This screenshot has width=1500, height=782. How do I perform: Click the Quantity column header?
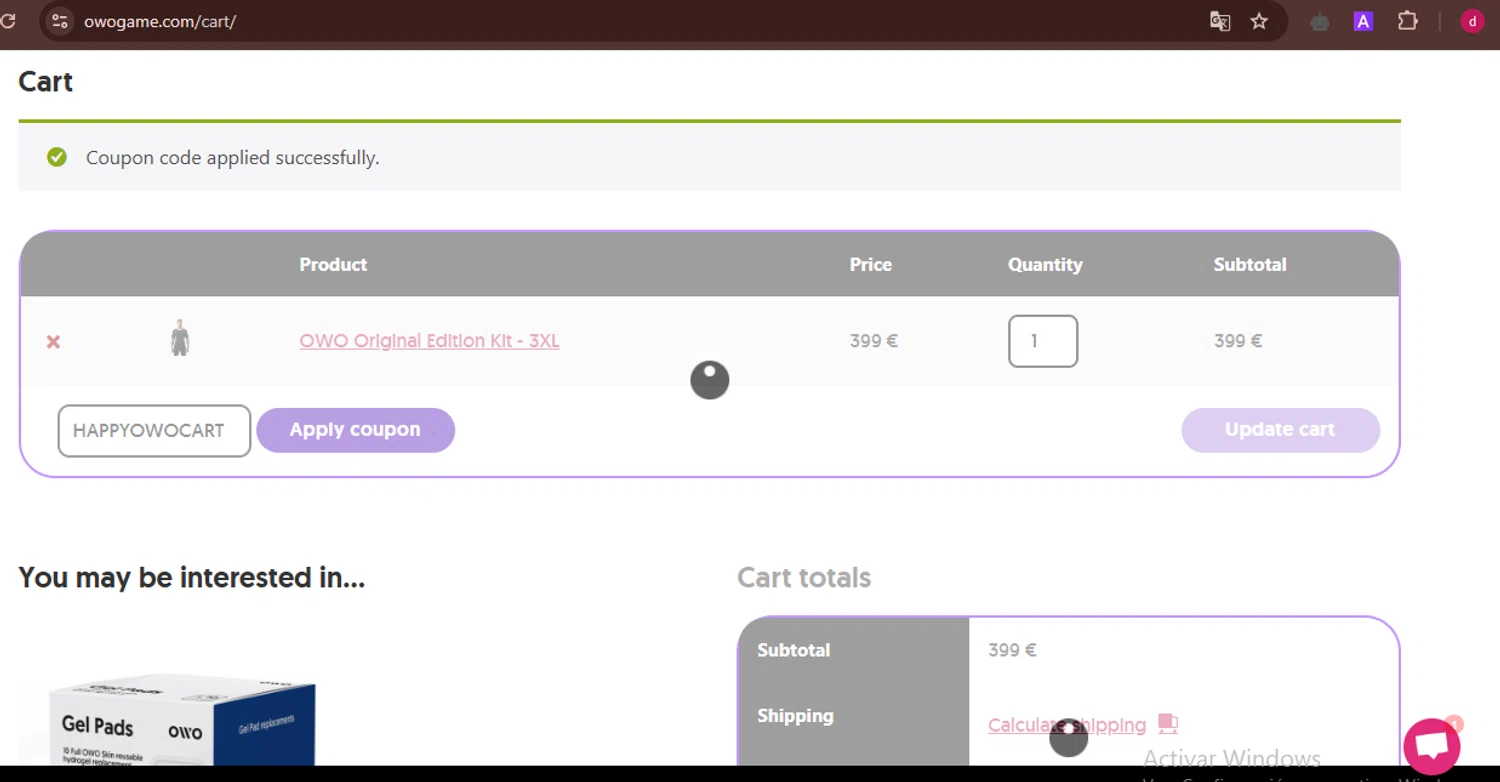click(1045, 265)
